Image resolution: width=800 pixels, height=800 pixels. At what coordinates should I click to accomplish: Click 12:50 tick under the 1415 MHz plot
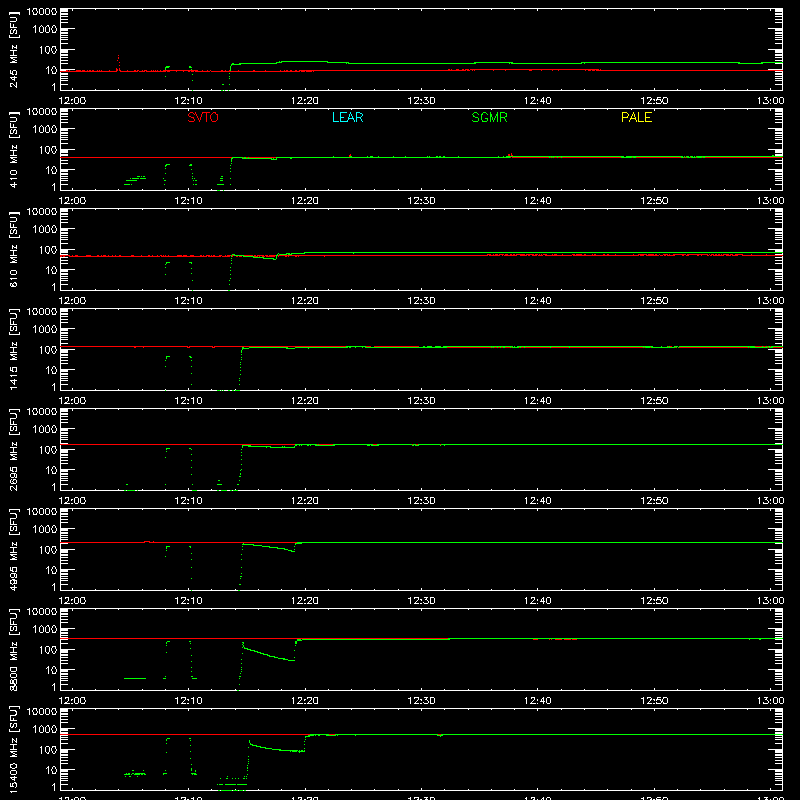coord(654,401)
